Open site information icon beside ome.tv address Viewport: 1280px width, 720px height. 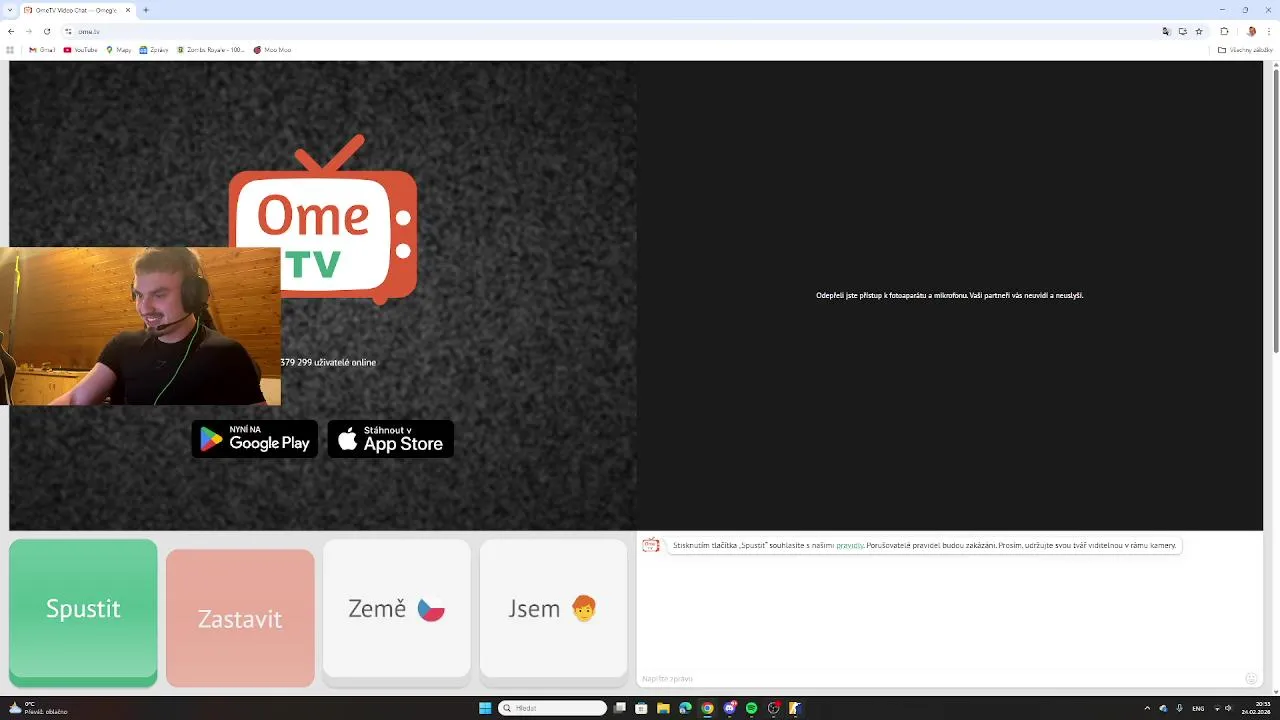68,31
